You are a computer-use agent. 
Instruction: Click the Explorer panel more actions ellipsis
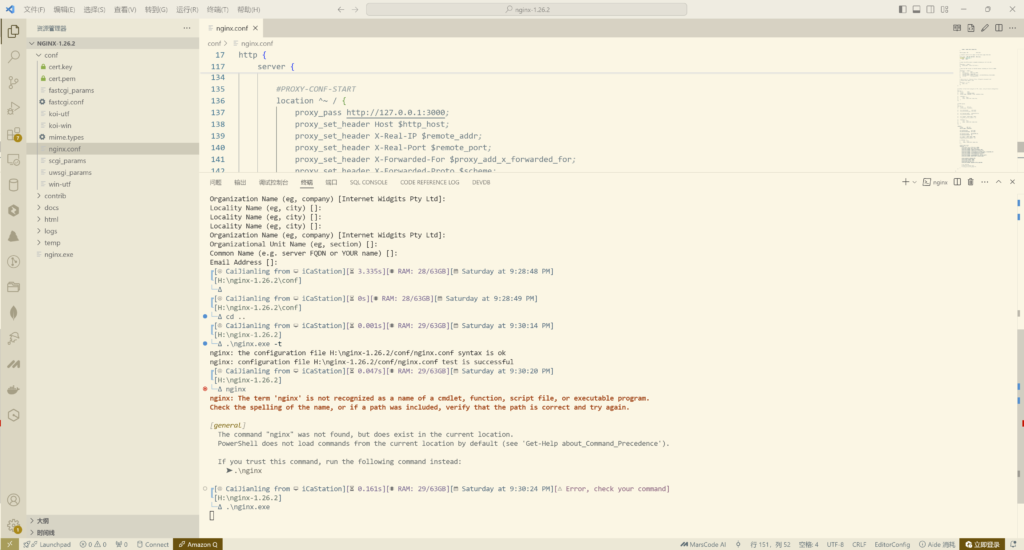coord(187,28)
